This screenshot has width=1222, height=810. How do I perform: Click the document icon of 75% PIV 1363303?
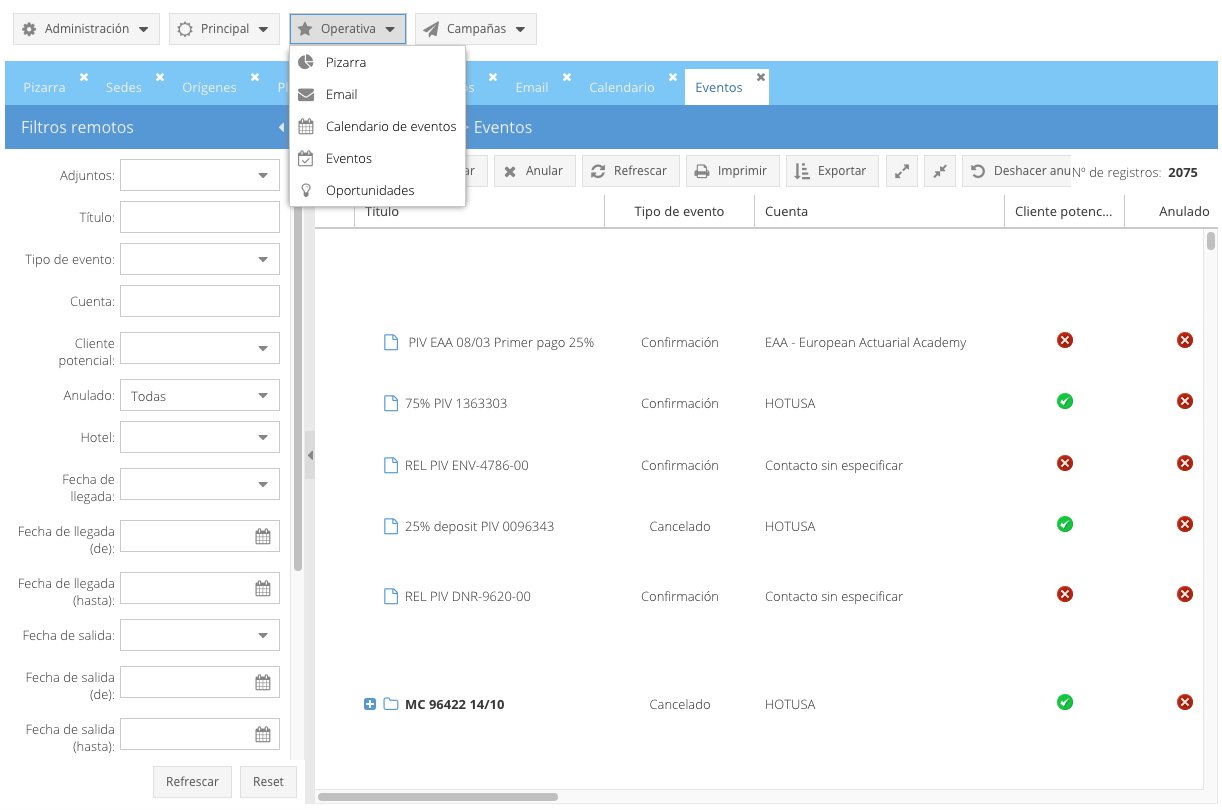tap(391, 403)
